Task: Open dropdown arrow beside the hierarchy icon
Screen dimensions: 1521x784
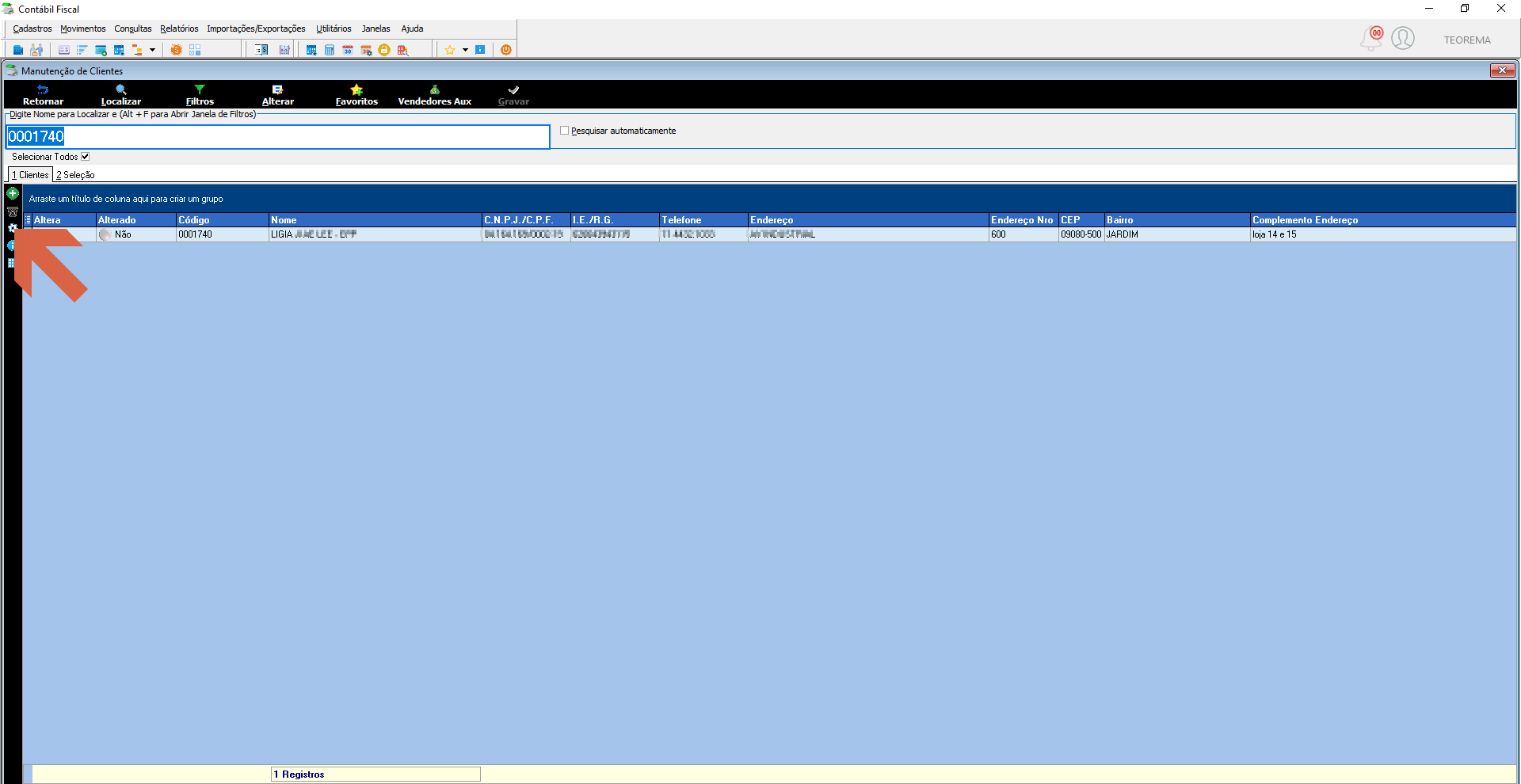Action: pyautogui.click(x=152, y=50)
